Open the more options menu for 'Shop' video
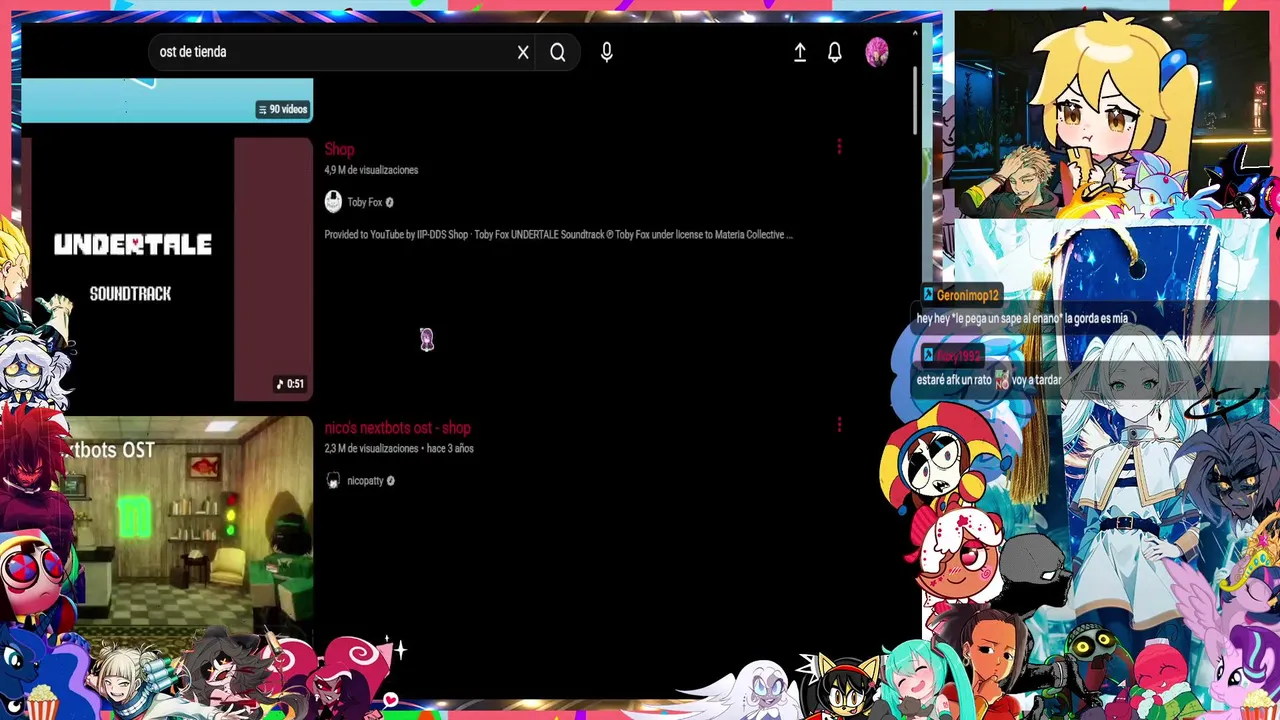Viewport: 1280px width, 720px height. click(x=839, y=148)
